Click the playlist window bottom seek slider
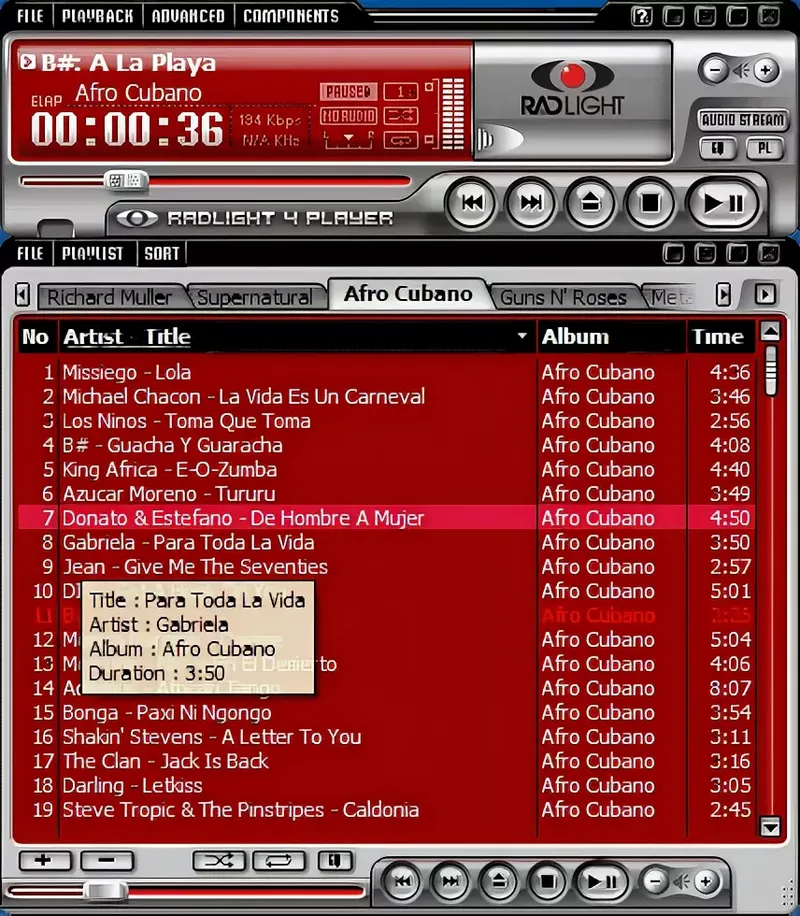 (106, 891)
